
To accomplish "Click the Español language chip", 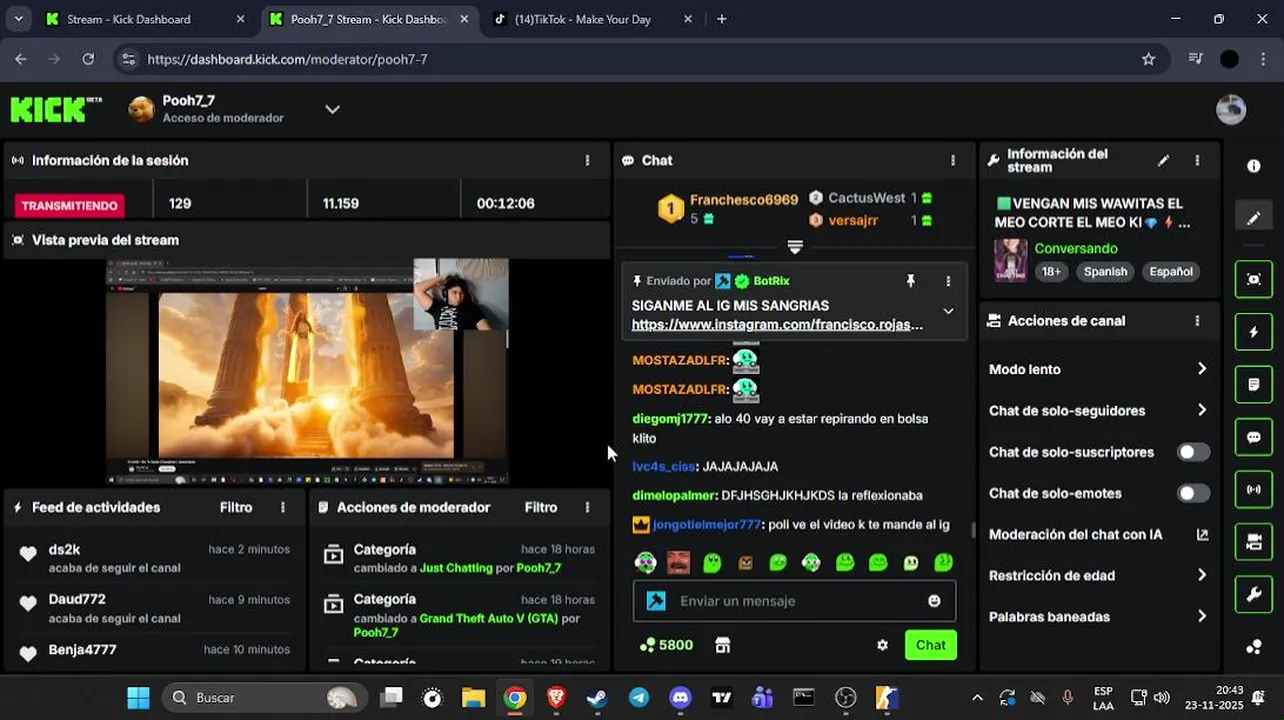I will pyautogui.click(x=1171, y=272).
